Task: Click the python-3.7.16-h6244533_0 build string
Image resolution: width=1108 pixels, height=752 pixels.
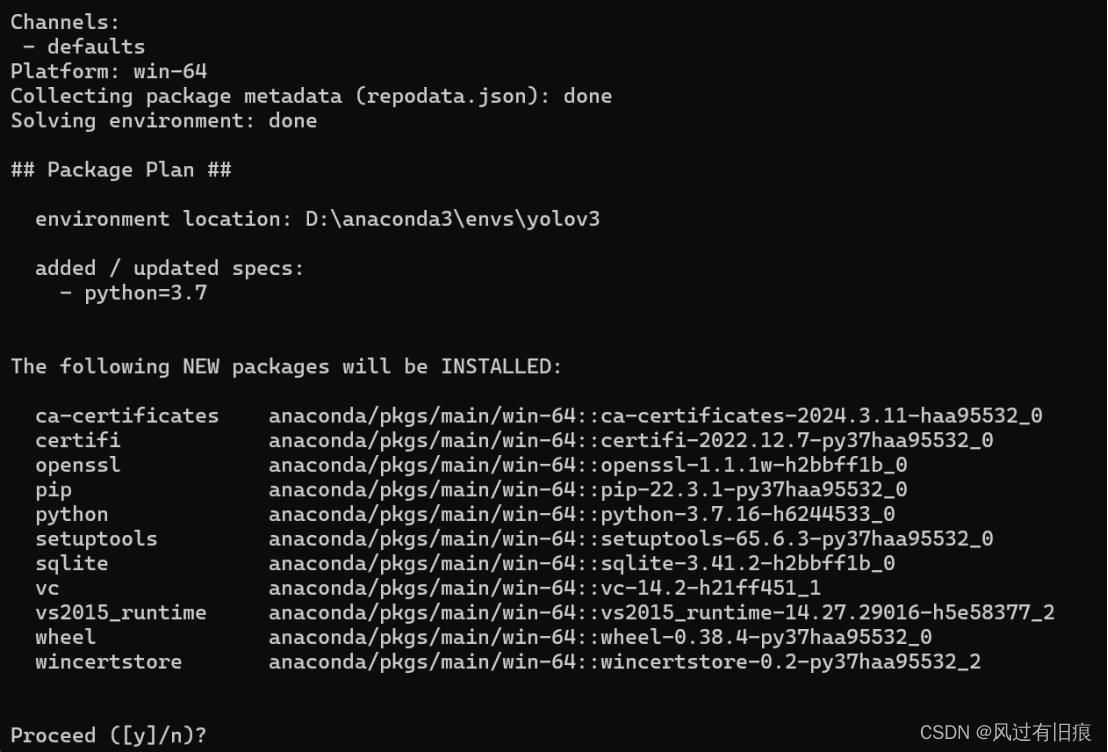Action: coord(748,515)
